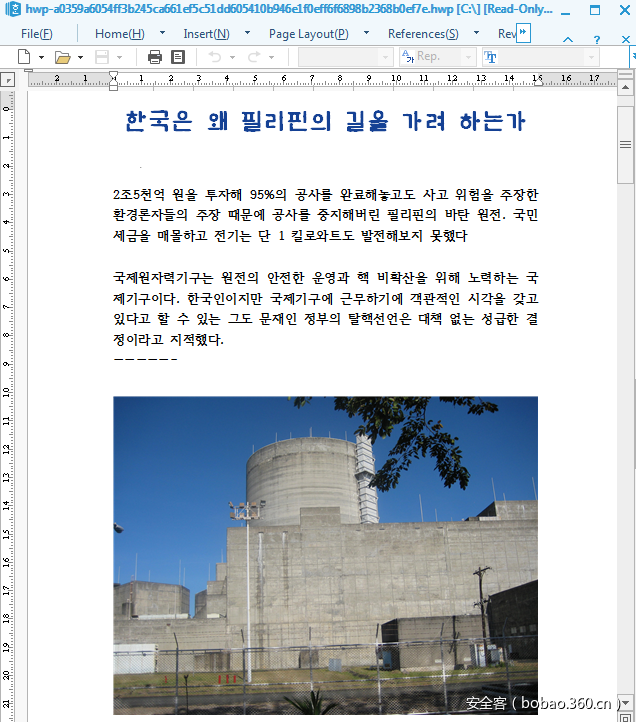Open the Home(H) tab

click(x=120, y=34)
